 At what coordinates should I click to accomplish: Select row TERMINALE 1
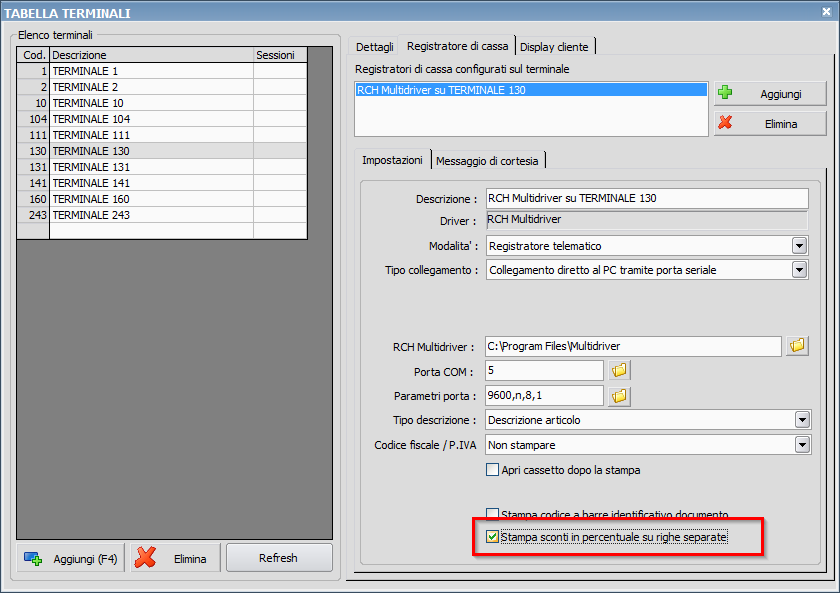(x=162, y=71)
